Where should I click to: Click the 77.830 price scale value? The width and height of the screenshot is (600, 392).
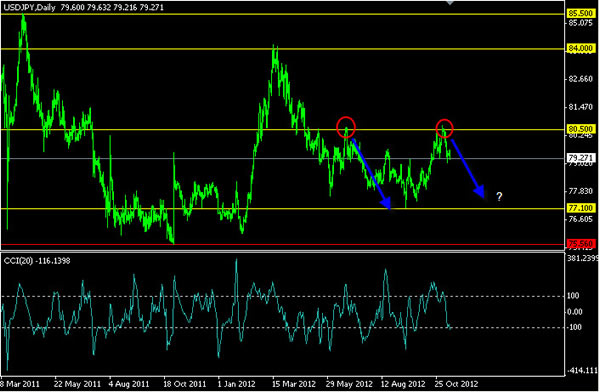(580, 191)
